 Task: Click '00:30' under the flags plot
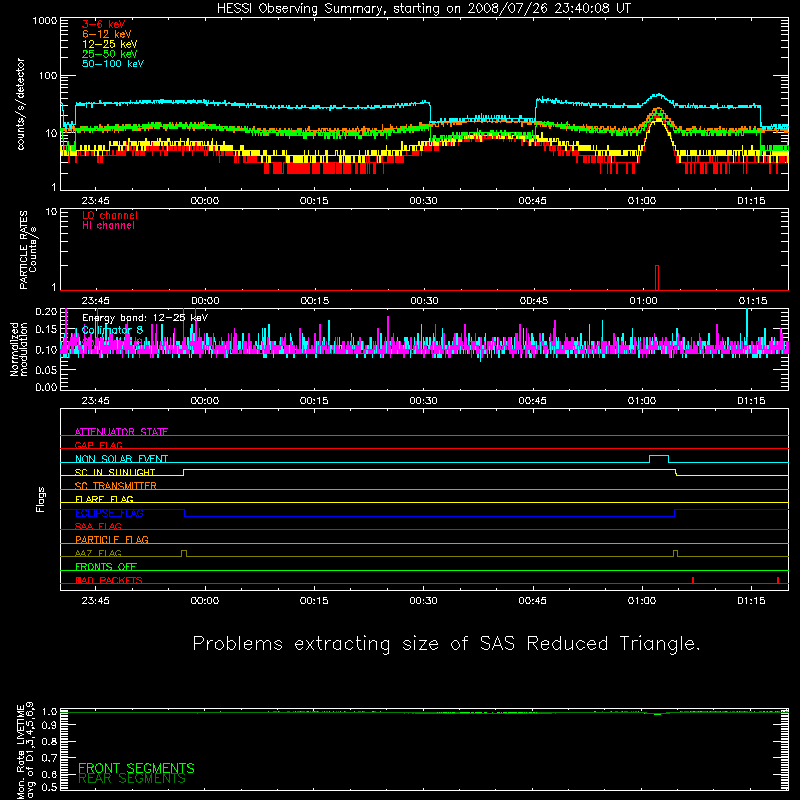423,601
